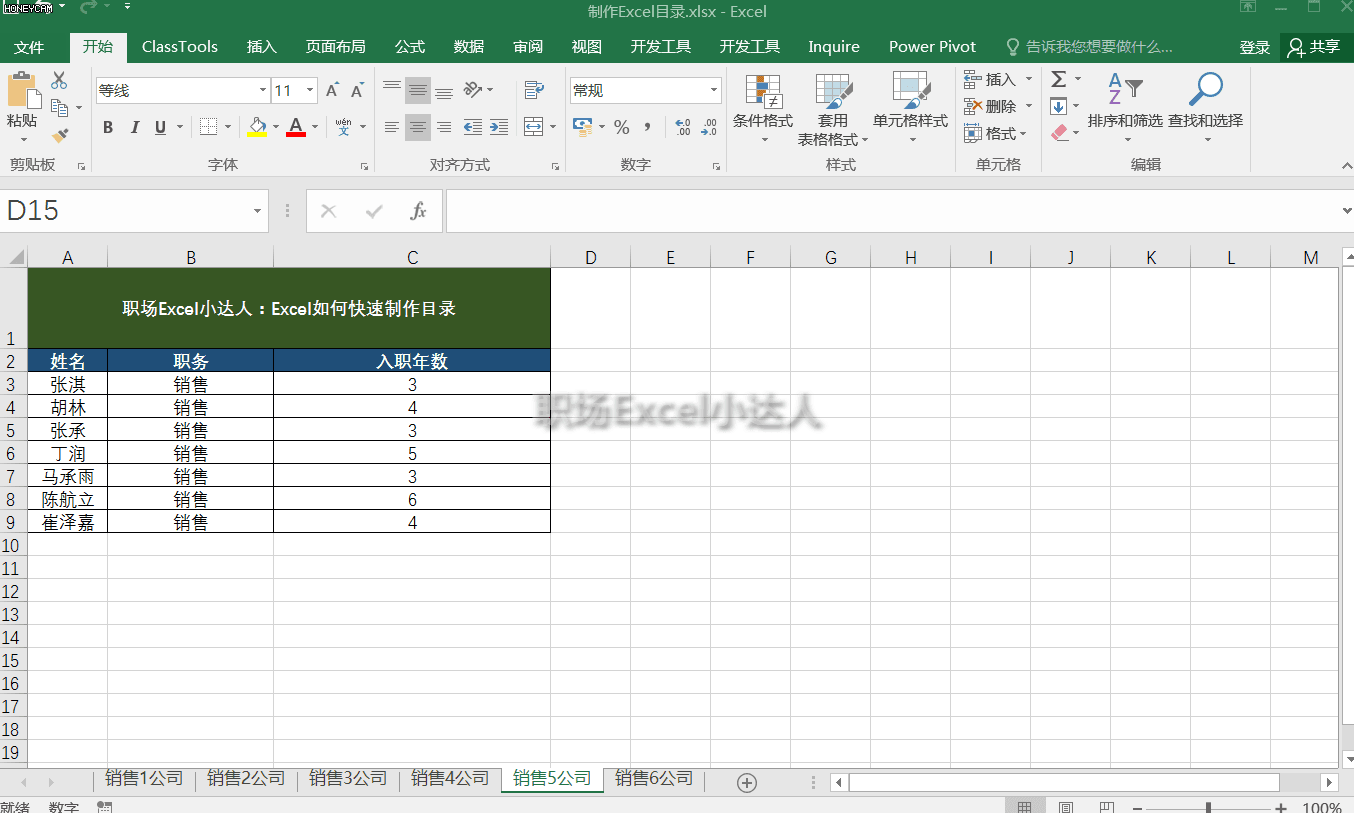
Task: Collapse the ribbon with chevron
Action: coord(1346,165)
